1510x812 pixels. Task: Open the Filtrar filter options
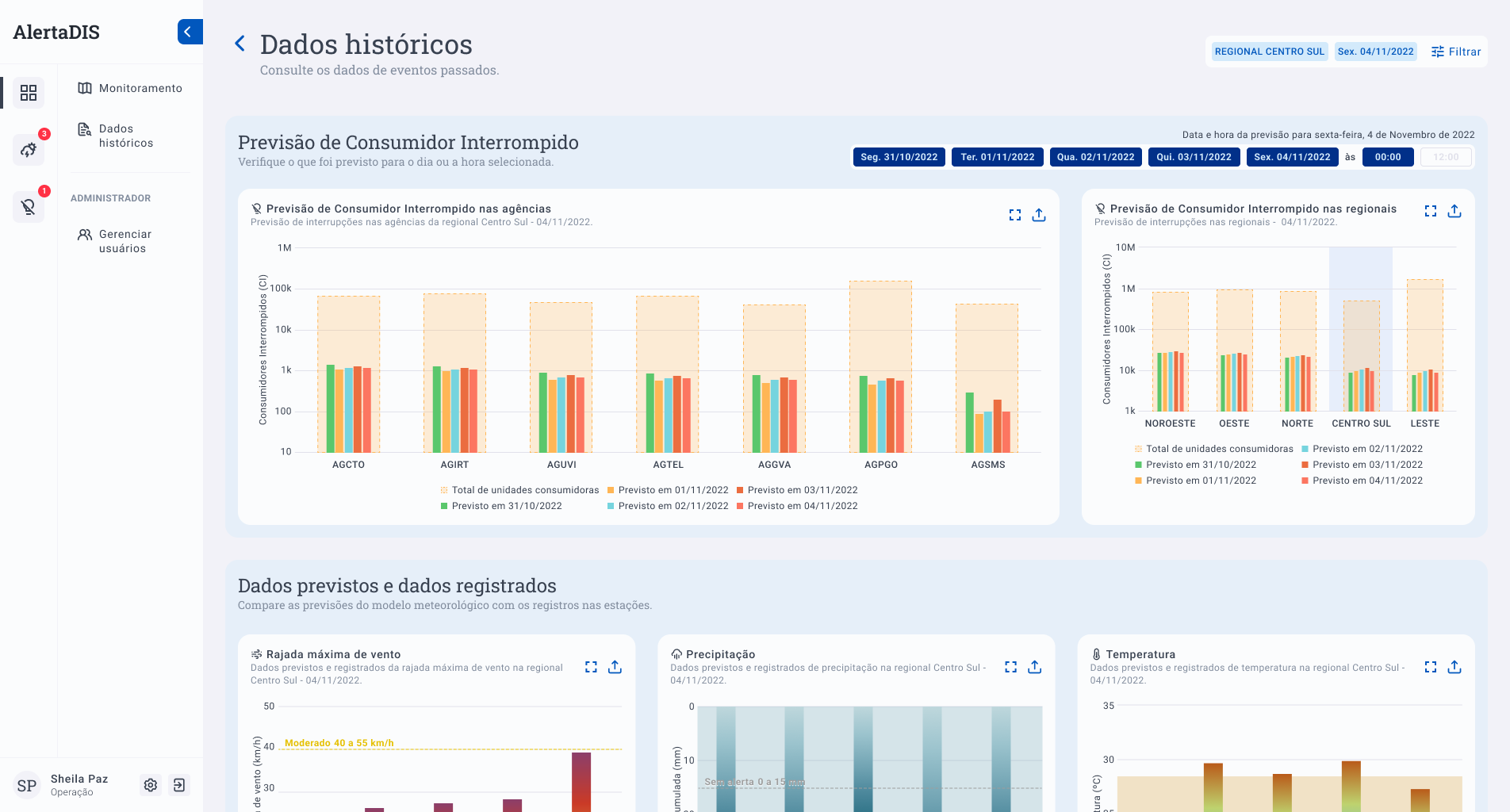(1456, 52)
